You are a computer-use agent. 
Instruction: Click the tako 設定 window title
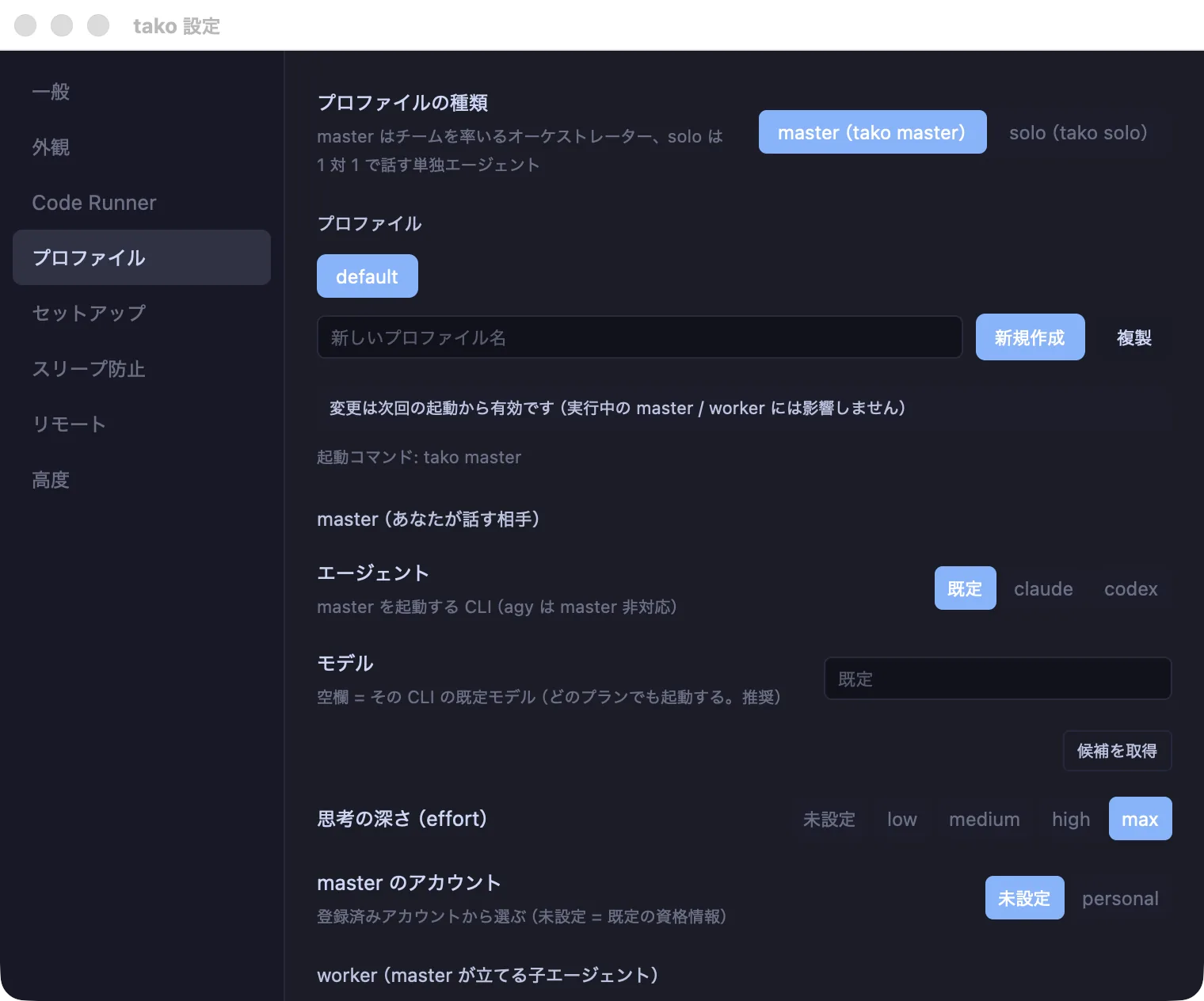(177, 26)
